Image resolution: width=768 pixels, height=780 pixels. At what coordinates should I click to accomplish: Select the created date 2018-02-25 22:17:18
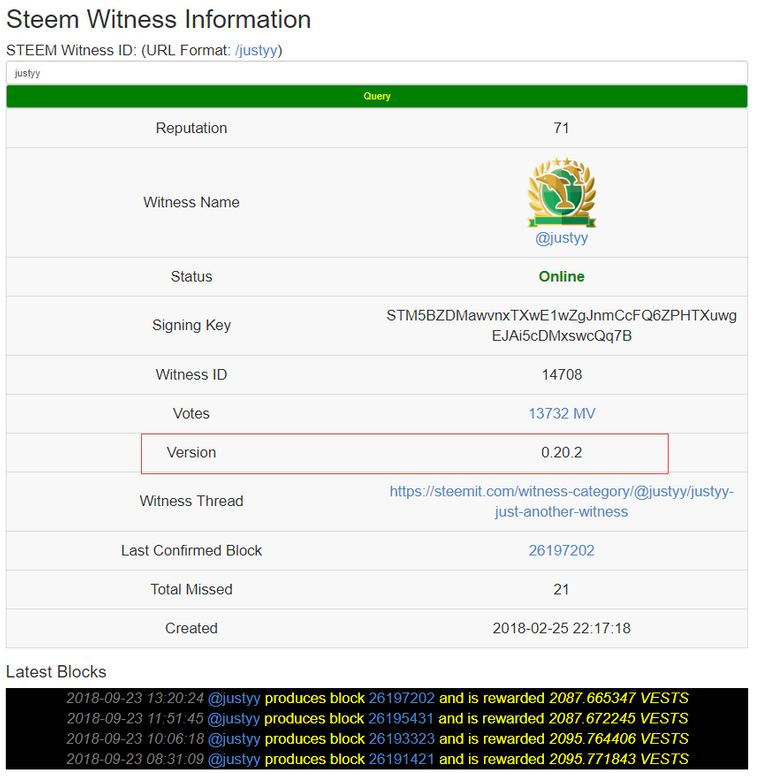click(x=562, y=628)
